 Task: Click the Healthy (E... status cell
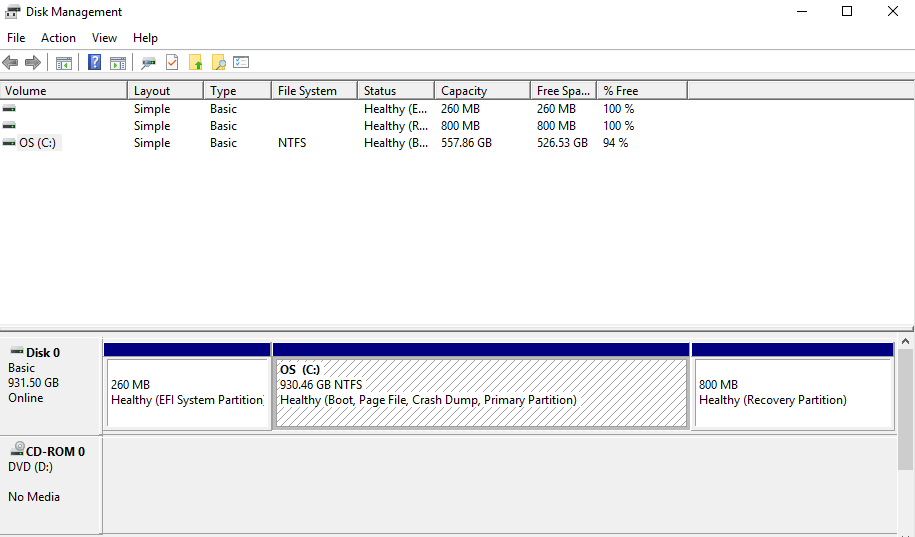(396, 109)
